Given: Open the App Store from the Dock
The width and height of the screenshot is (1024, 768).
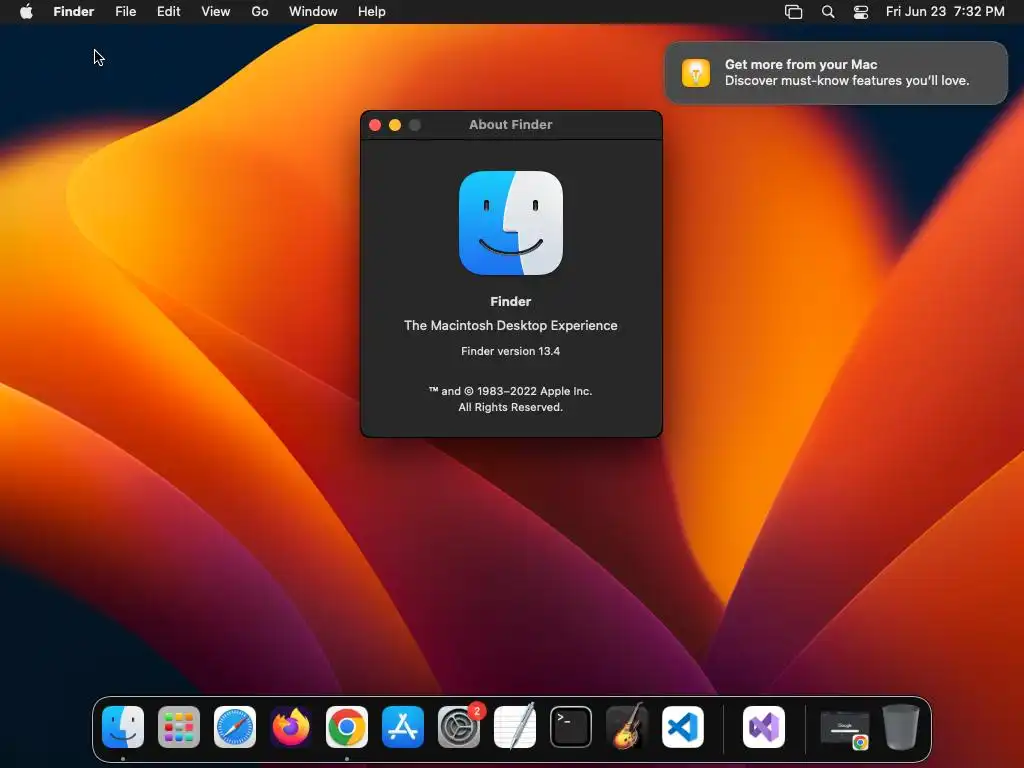Looking at the screenshot, I should coord(403,727).
